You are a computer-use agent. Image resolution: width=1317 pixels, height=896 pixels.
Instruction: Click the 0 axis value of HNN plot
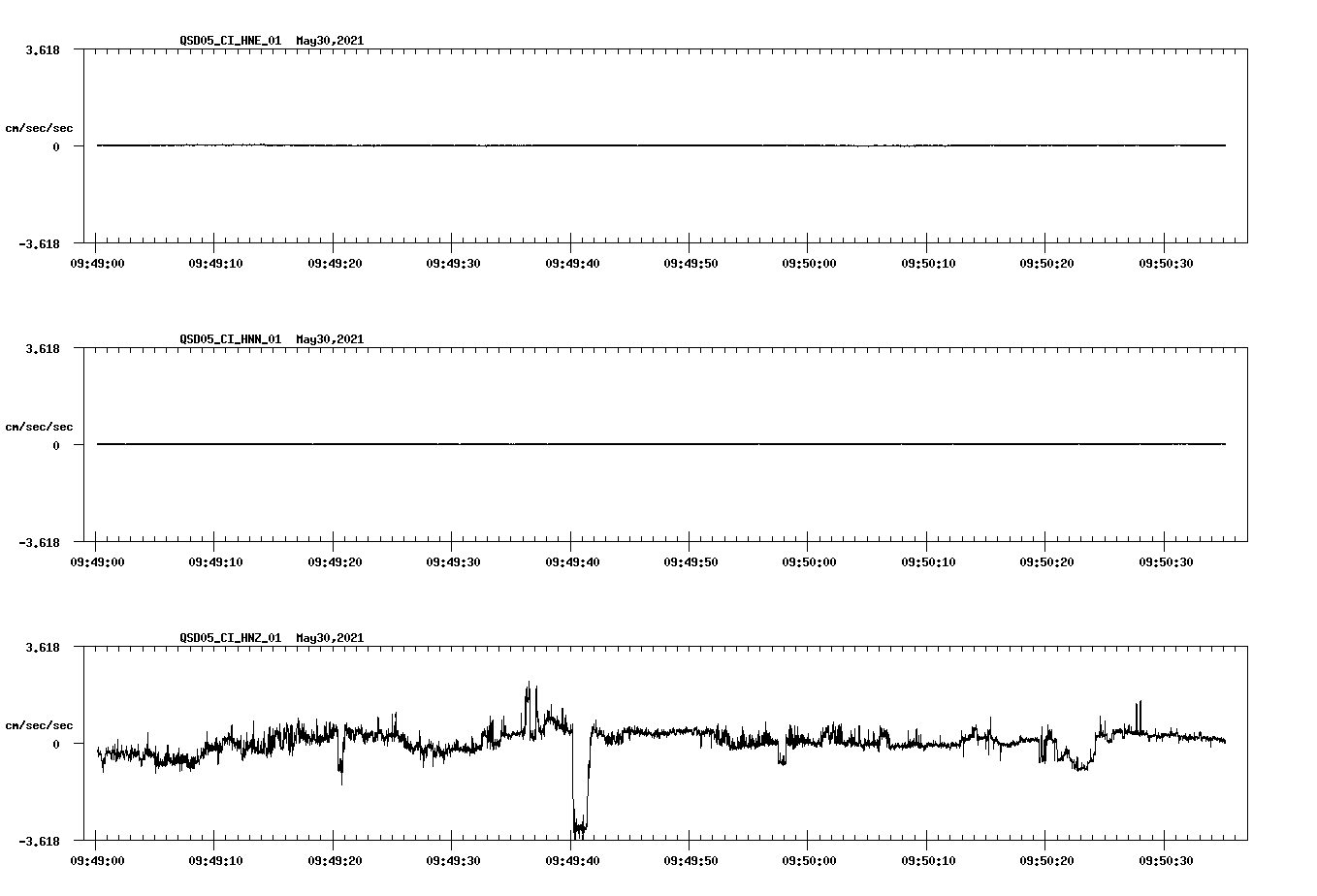(56, 445)
